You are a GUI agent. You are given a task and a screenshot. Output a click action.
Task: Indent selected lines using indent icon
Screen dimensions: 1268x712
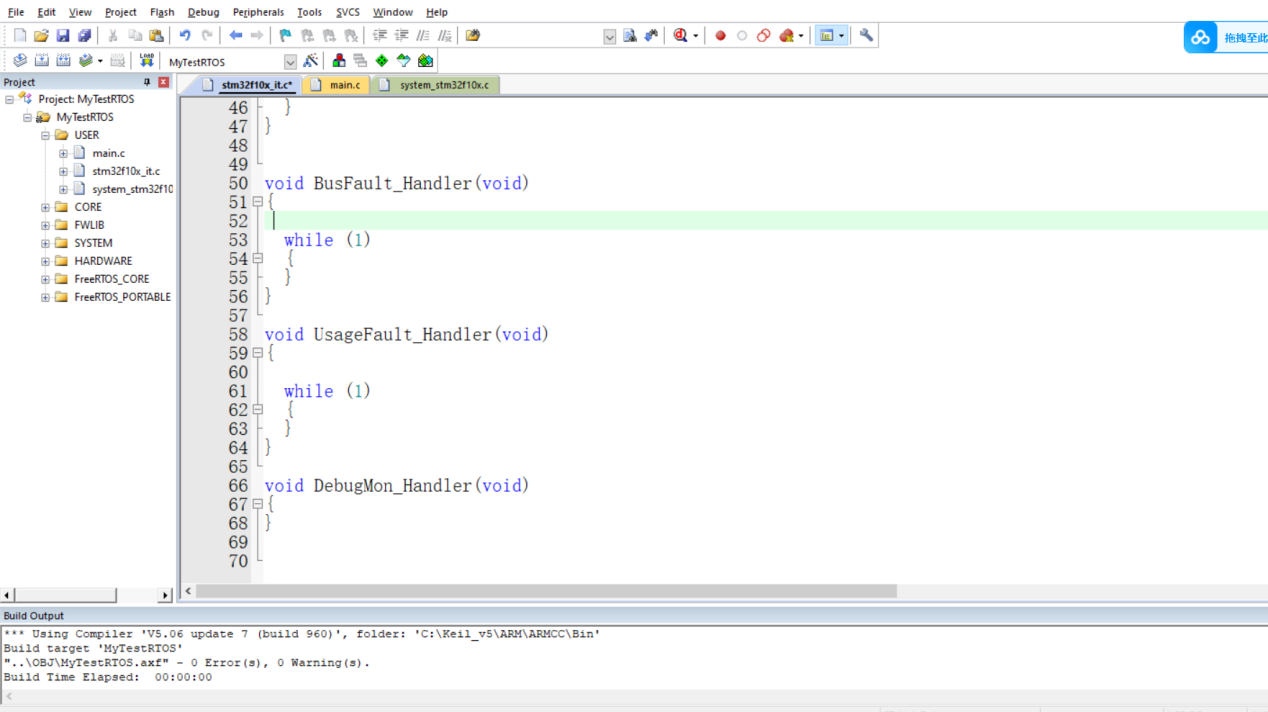(x=380, y=36)
